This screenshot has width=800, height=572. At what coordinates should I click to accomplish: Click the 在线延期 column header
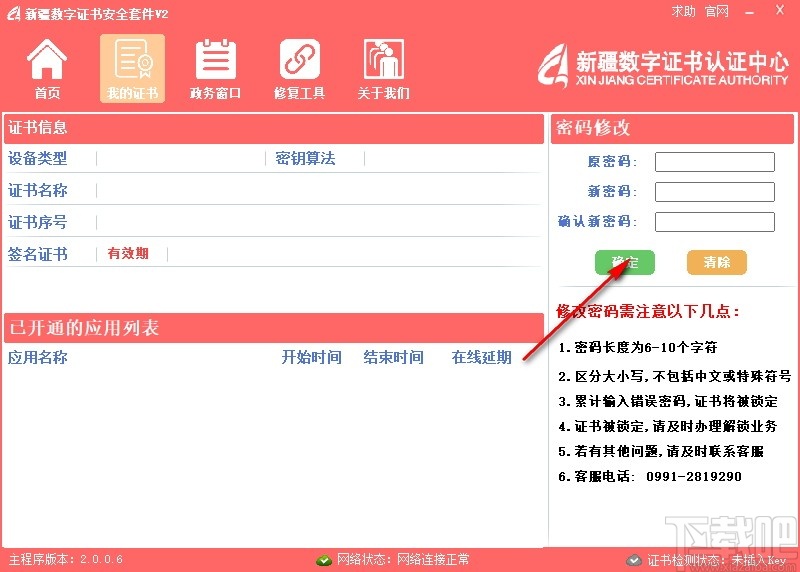tap(482, 357)
